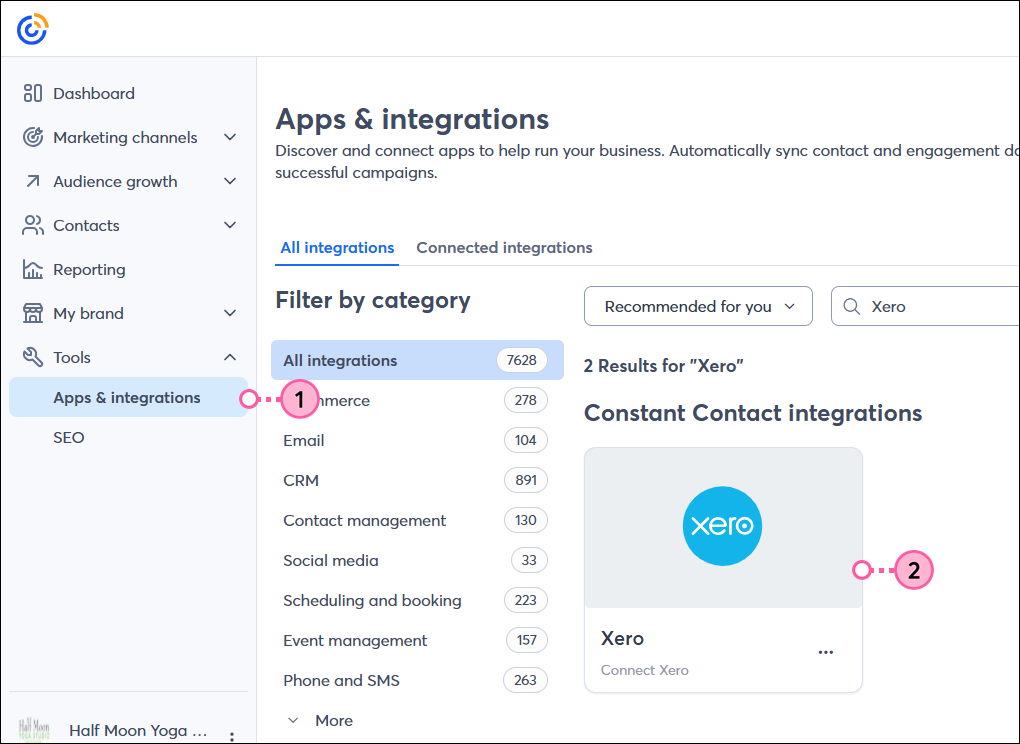Screen dimensions: 1020x744
Task: Open the Xero integration card title
Action: 623,639
